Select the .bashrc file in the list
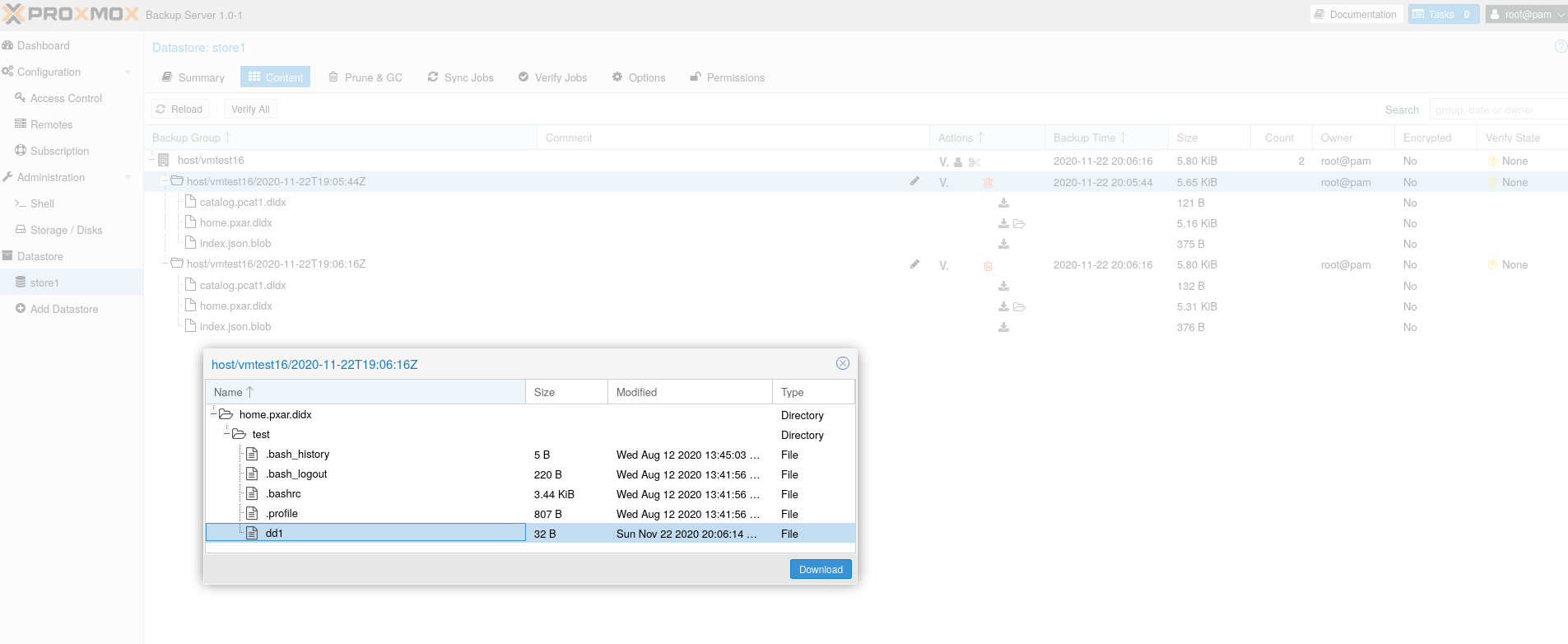Image resolution: width=1568 pixels, height=644 pixels. coord(283,494)
